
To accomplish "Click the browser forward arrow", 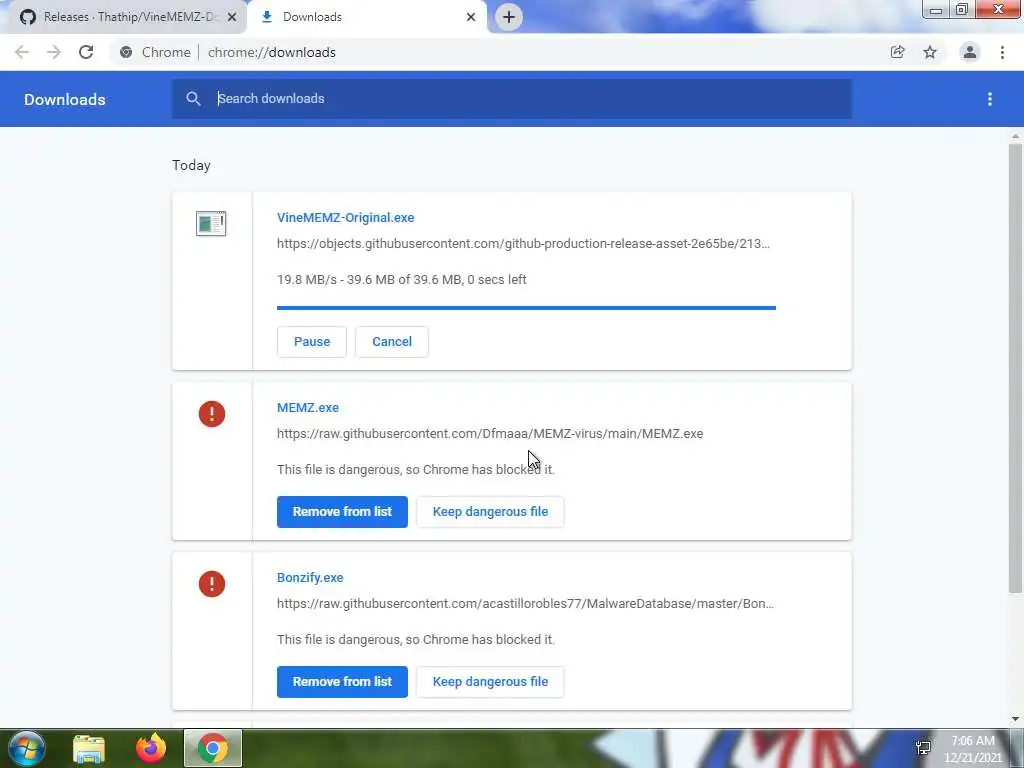I will pyautogui.click(x=54, y=52).
